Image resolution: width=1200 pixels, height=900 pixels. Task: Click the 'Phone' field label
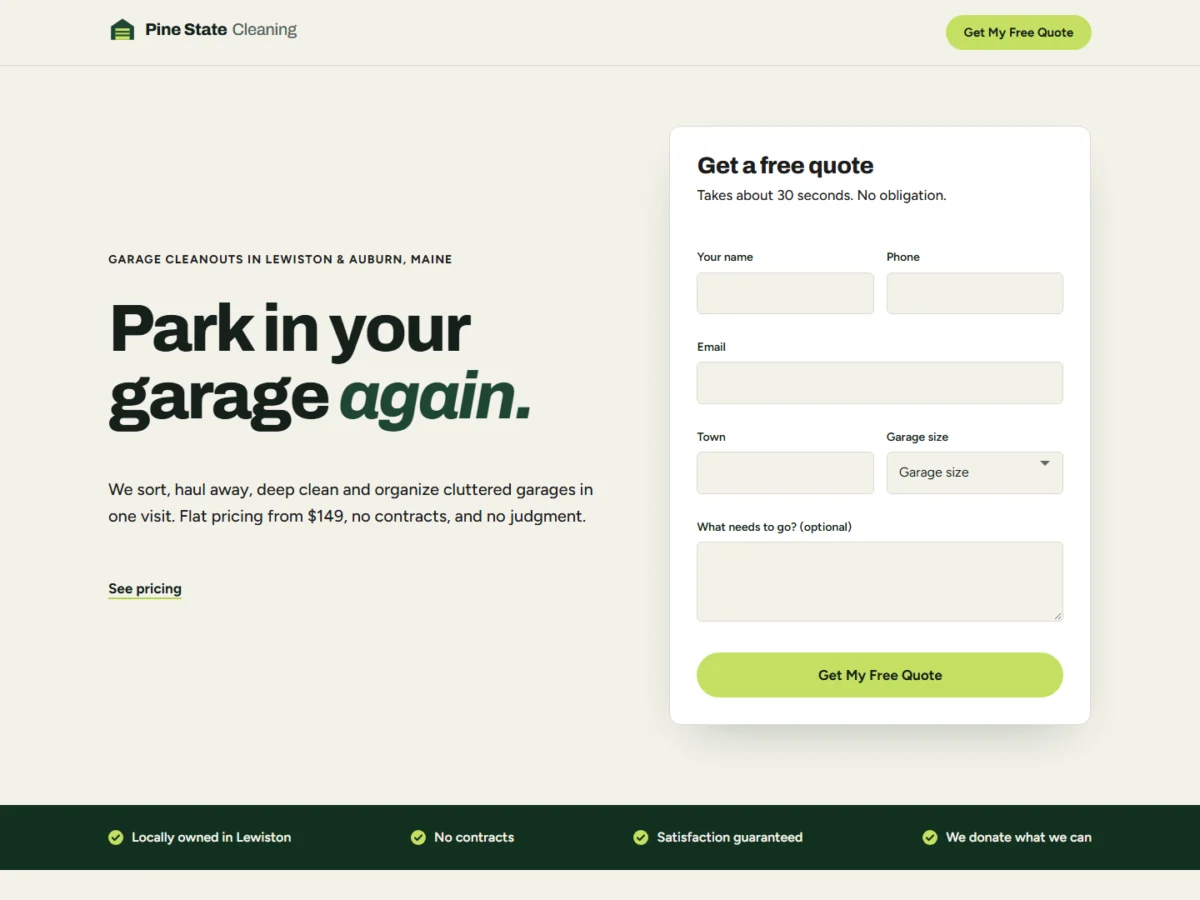(x=903, y=257)
